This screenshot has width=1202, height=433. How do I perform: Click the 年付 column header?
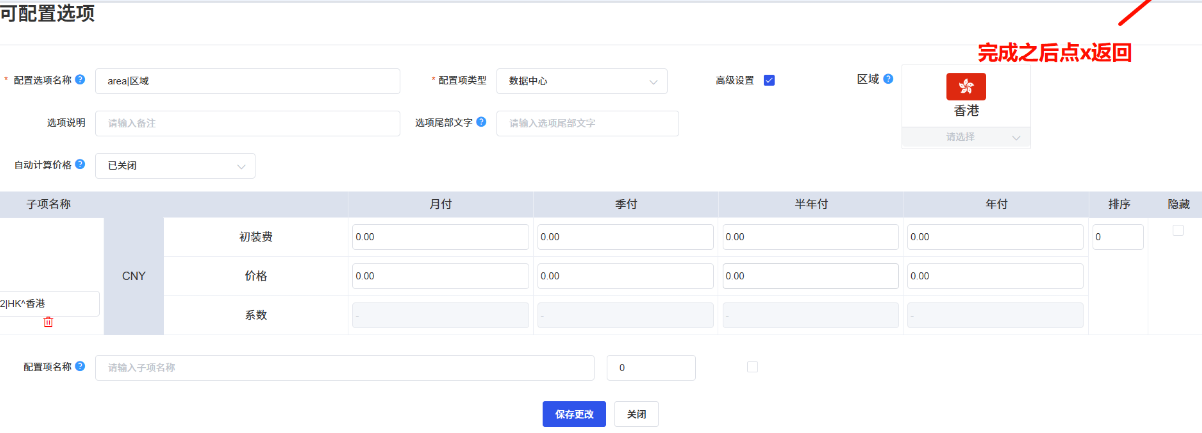(x=996, y=204)
